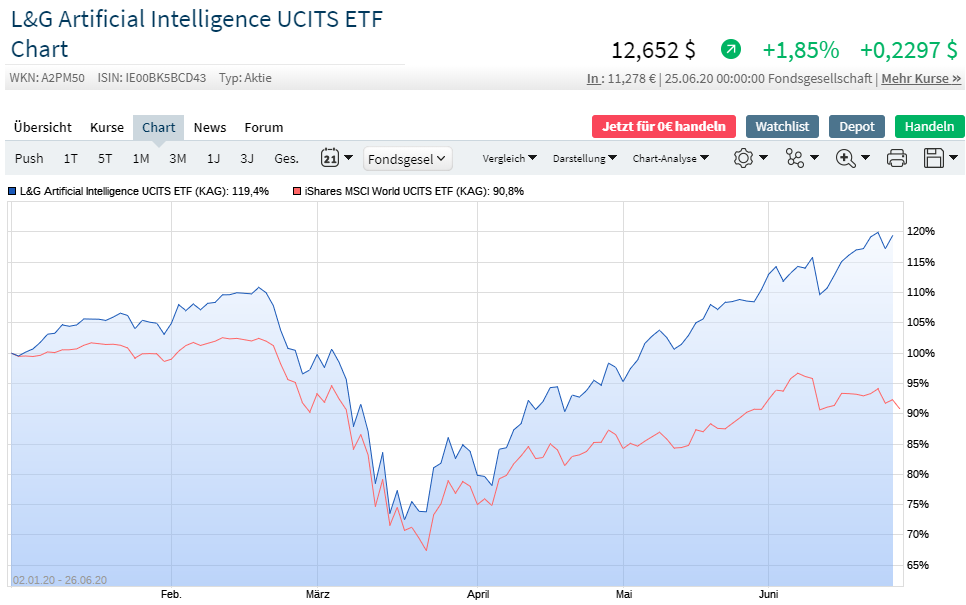Viewport: 966px width, 605px height.
Task: Click the Jetzt für 0€ handeln button
Action: 664,126
